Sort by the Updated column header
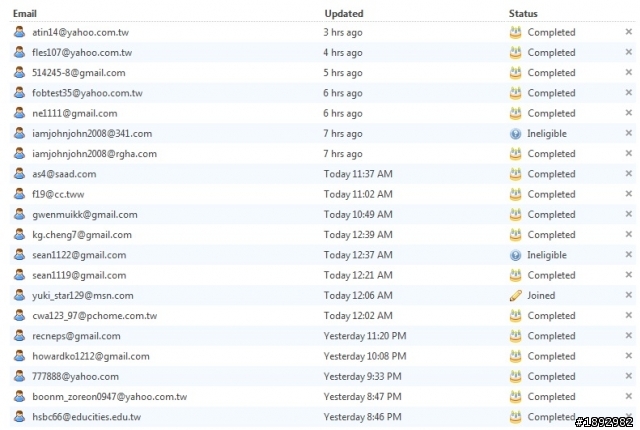 344,13
